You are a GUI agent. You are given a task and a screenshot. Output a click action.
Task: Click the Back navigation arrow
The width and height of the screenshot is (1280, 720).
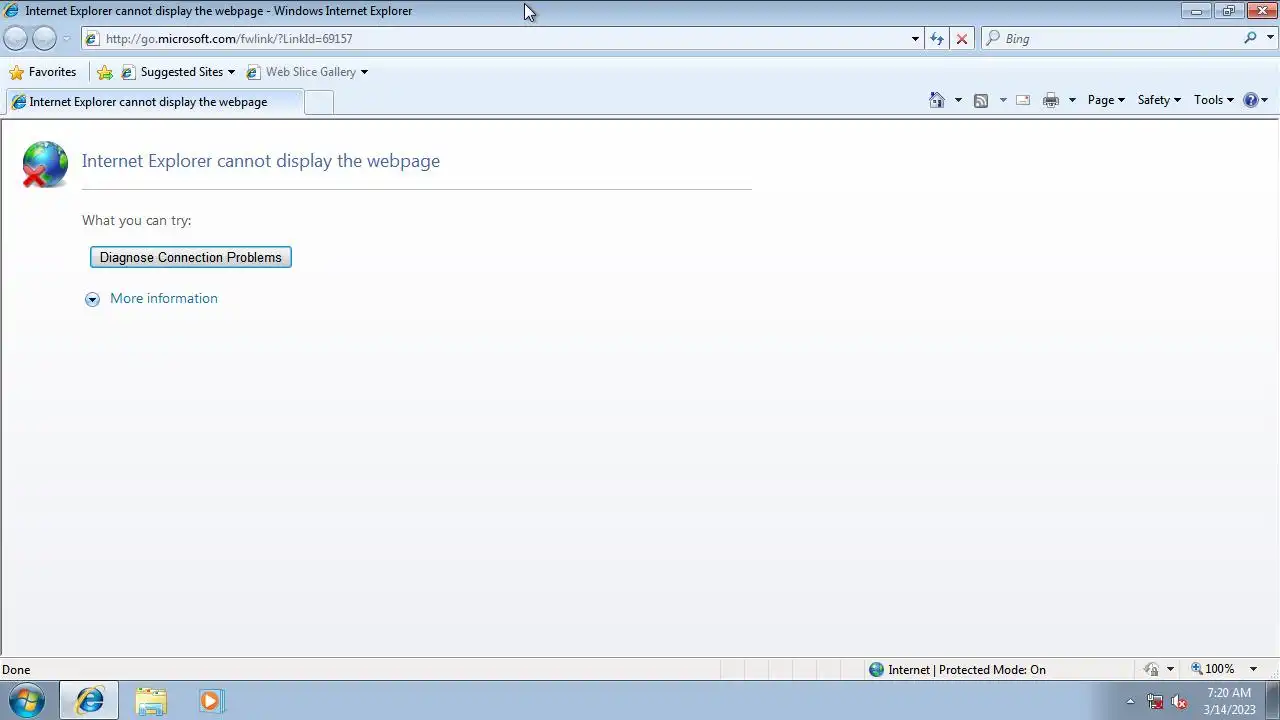pyautogui.click(x=15, y=38)
